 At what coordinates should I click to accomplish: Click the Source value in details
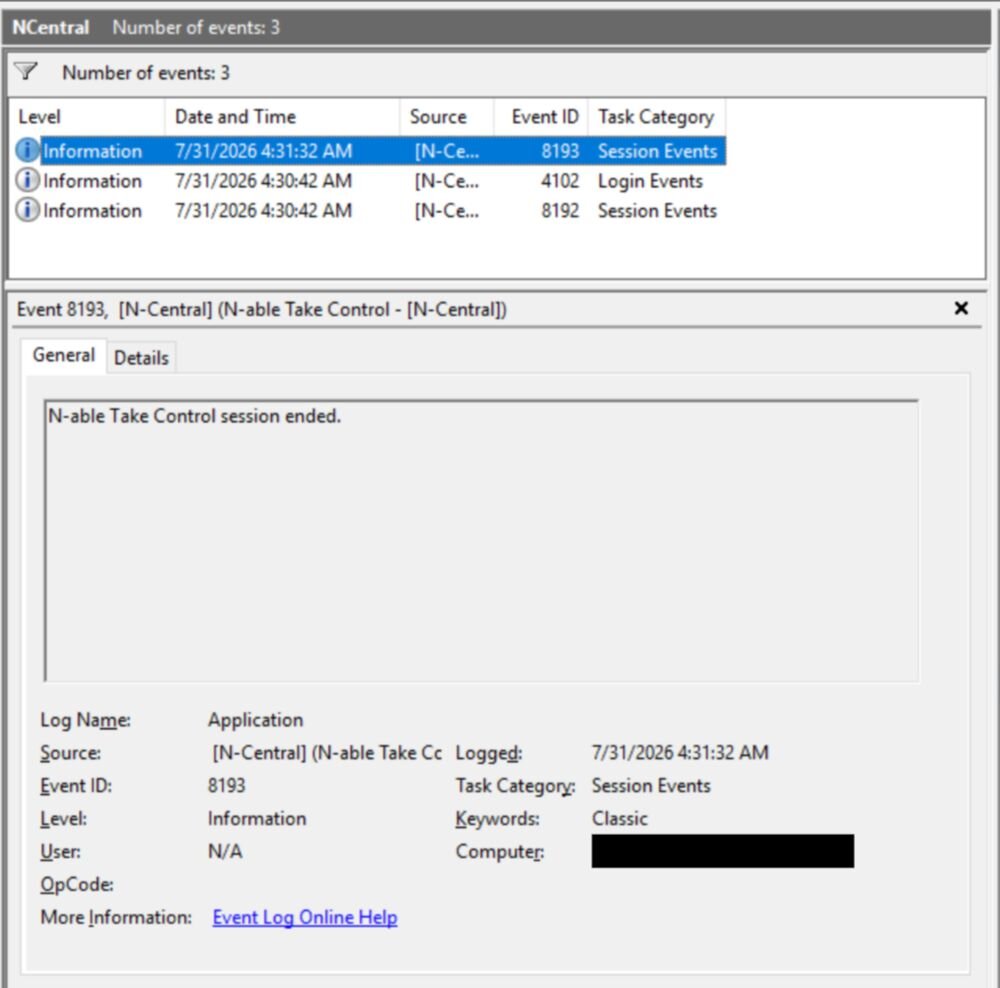[x=327, y=753]
